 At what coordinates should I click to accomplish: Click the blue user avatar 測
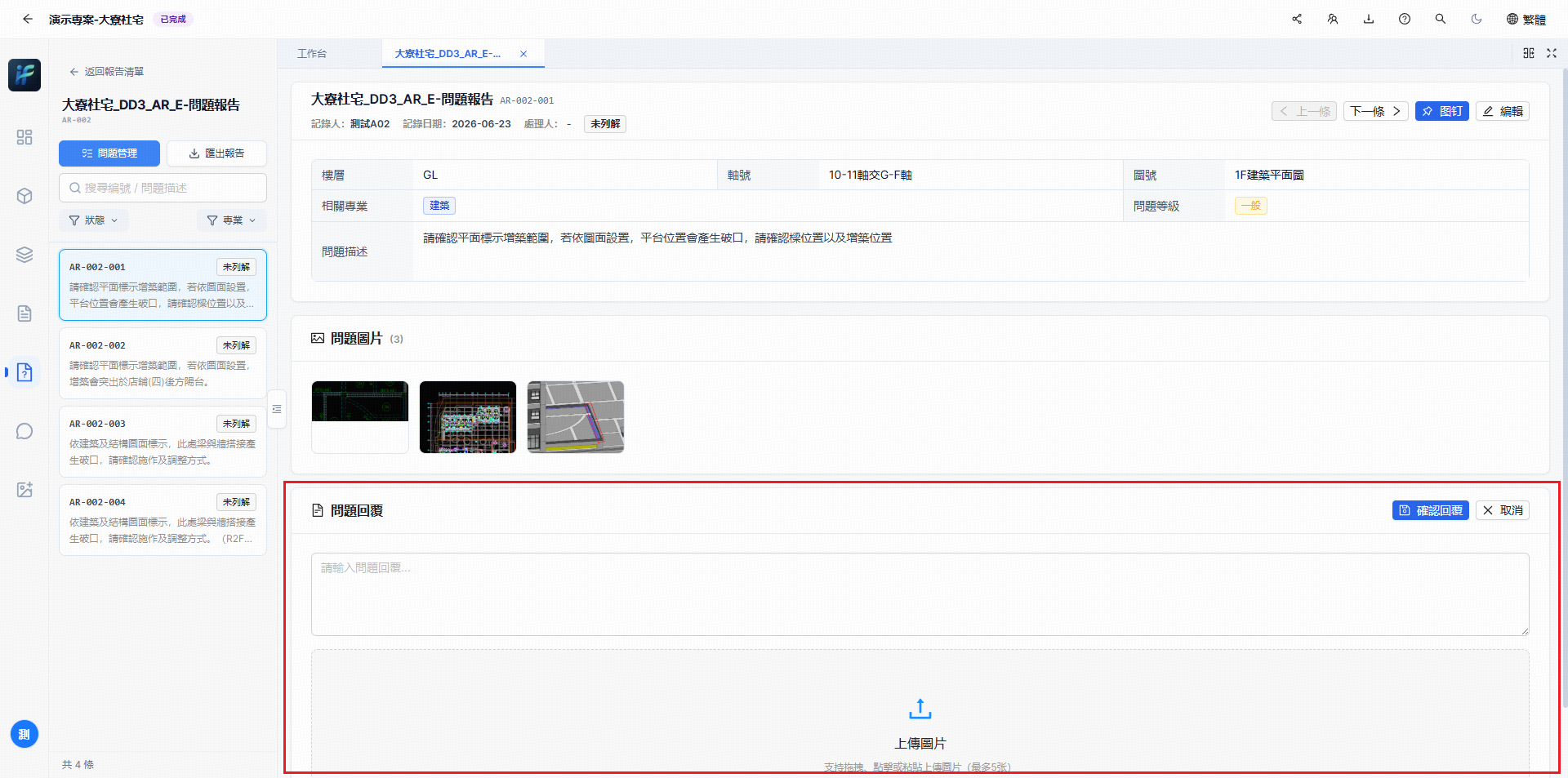24,734
